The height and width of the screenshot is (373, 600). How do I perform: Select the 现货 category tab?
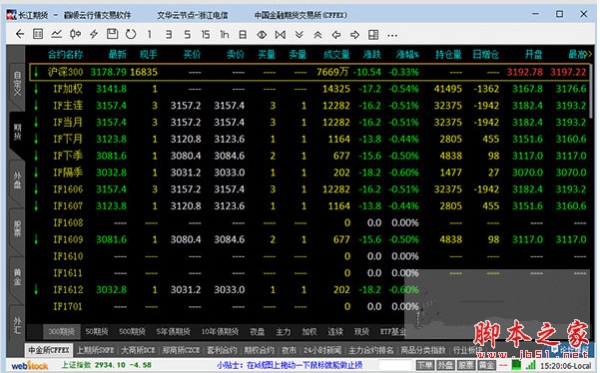[361, 332]
